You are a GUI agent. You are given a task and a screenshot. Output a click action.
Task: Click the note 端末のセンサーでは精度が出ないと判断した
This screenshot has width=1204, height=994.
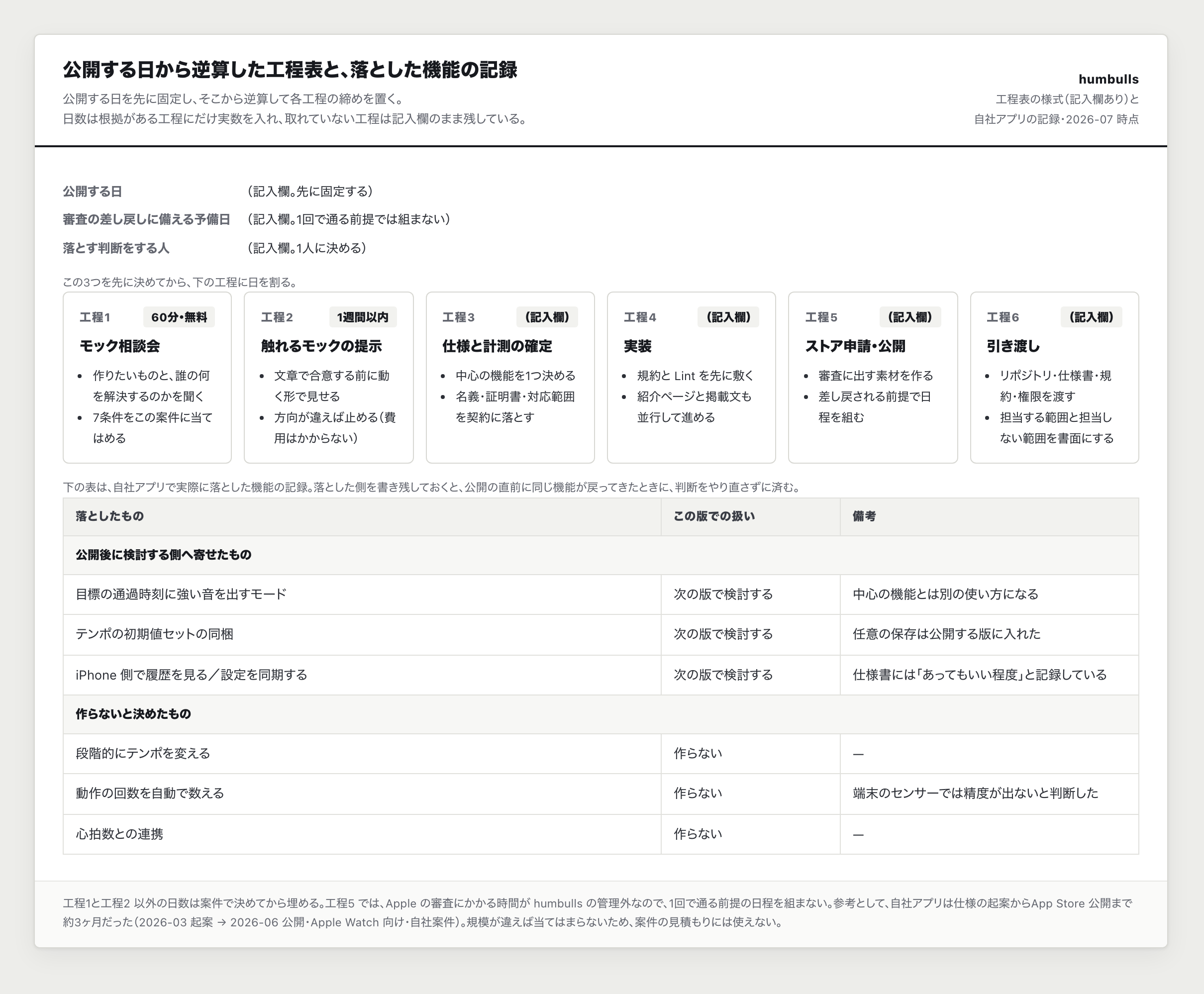tap(976, 794)
